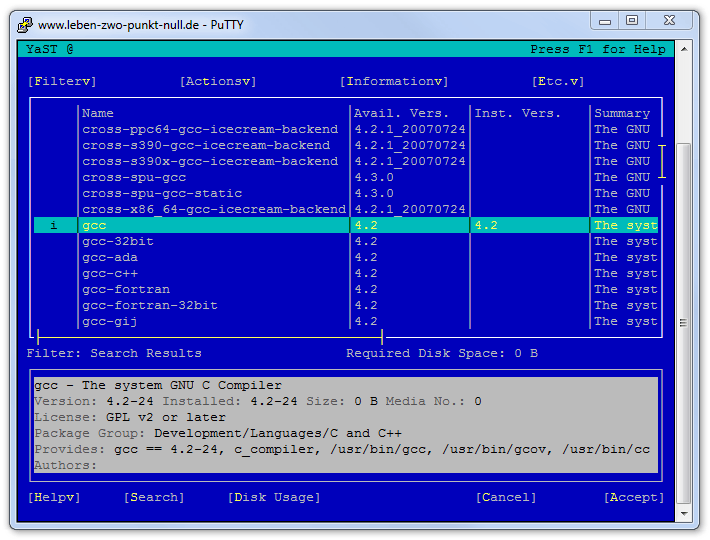710x540 pixels.
Task: Select the gcc-gij package
Action: tap(346, 321)
